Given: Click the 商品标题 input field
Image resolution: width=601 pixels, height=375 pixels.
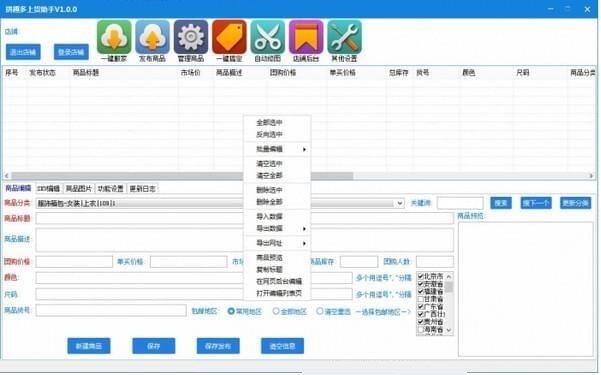Looking at the screenshot, I should coord(245,218).
